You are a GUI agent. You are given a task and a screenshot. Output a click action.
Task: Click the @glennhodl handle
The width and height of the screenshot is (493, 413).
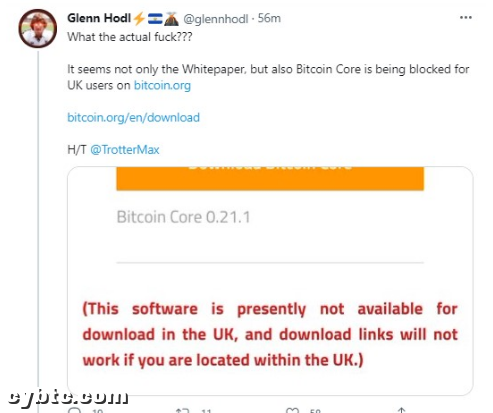coord(216,19)
